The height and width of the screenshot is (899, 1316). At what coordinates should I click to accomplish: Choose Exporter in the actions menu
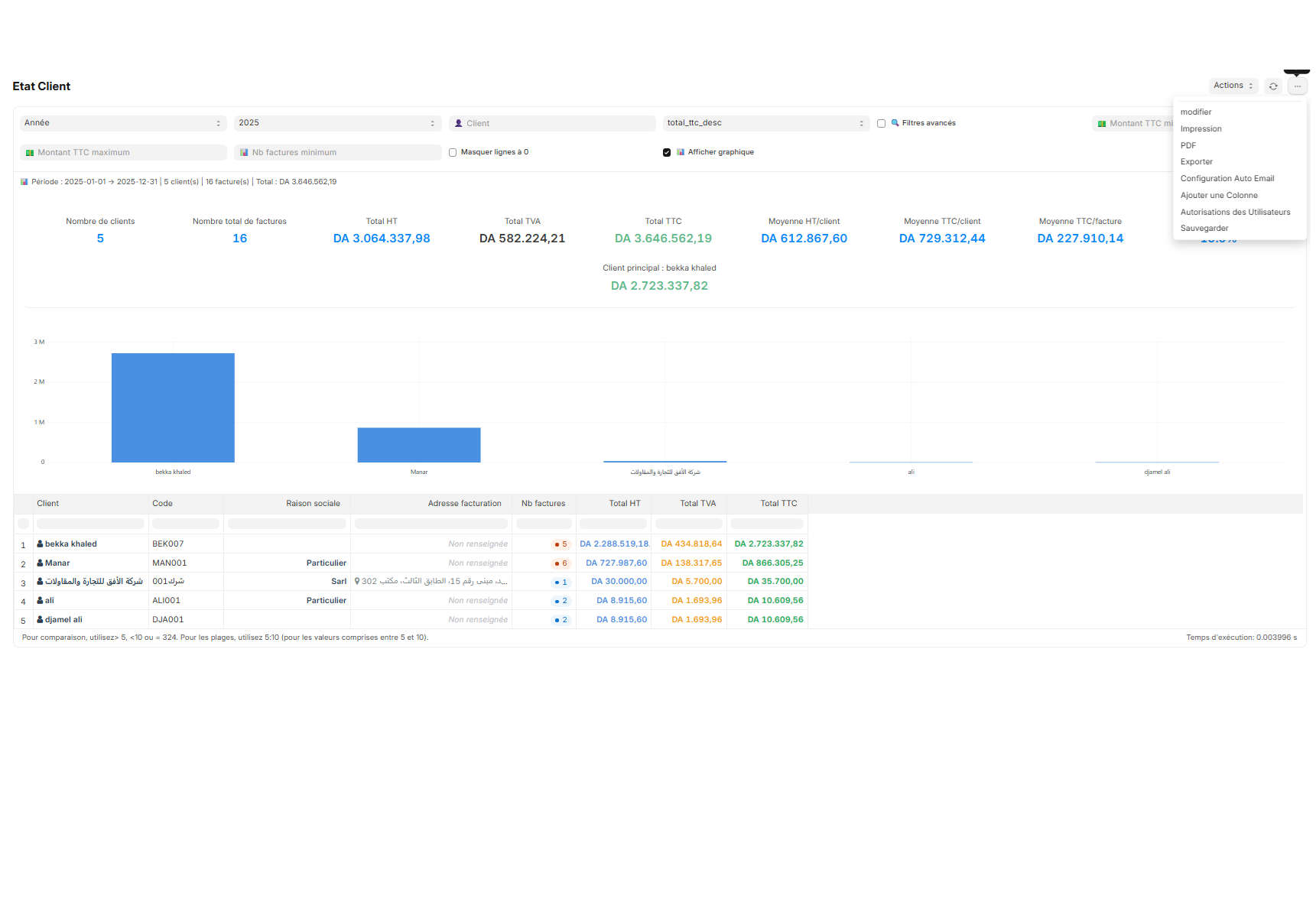[x=1196, y=161]
